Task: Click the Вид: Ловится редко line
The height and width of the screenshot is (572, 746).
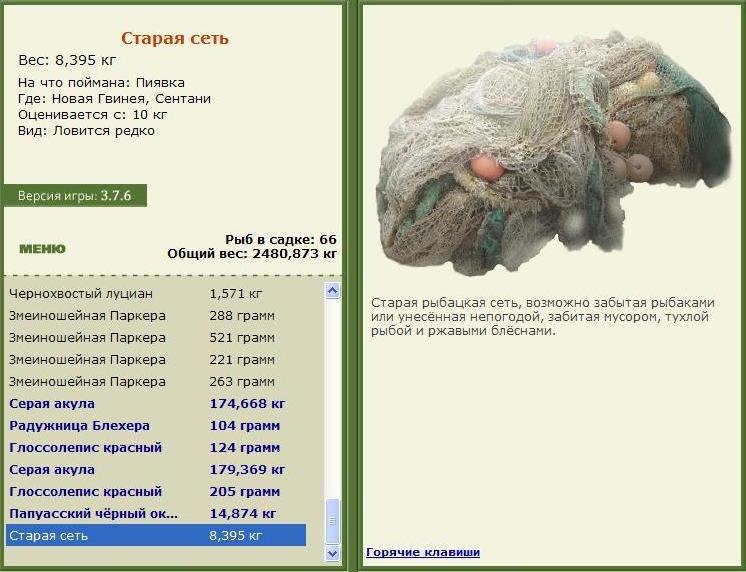Action: tap(86, 130)
